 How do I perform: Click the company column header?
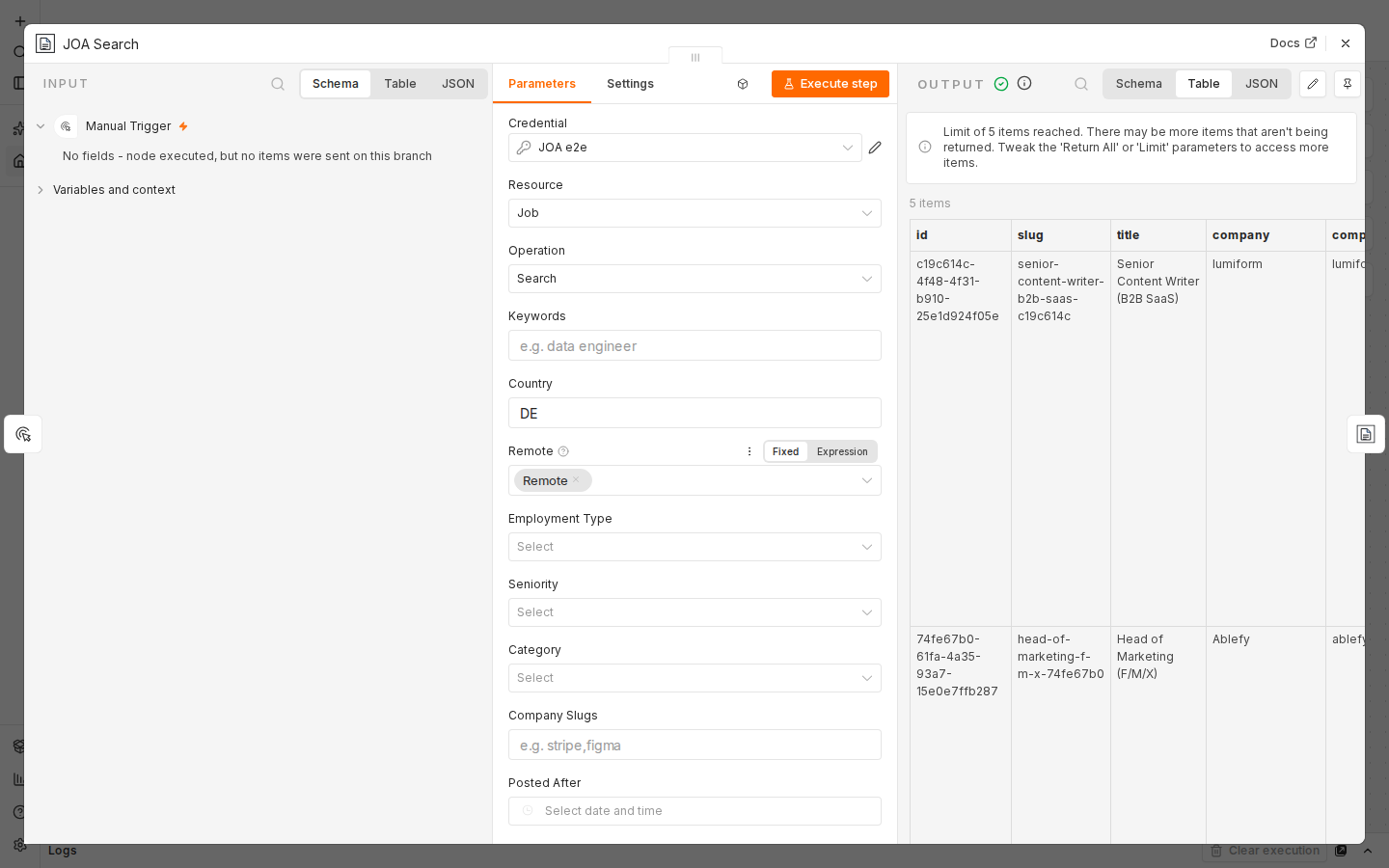click(1266, 235)
